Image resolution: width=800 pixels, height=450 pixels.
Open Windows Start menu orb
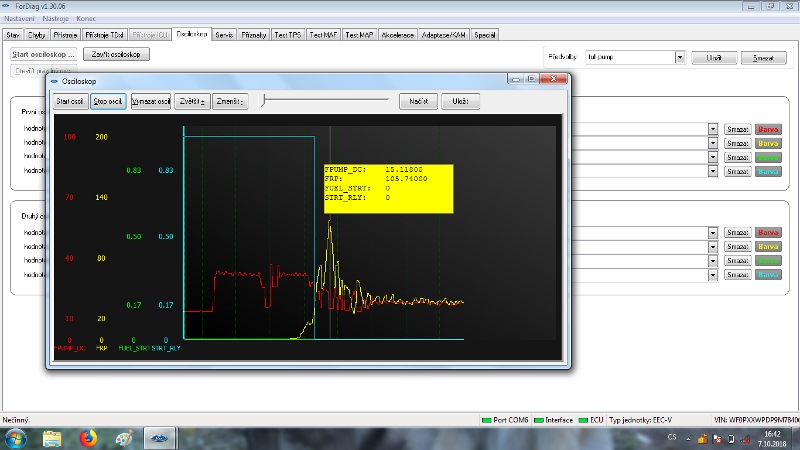17,438
